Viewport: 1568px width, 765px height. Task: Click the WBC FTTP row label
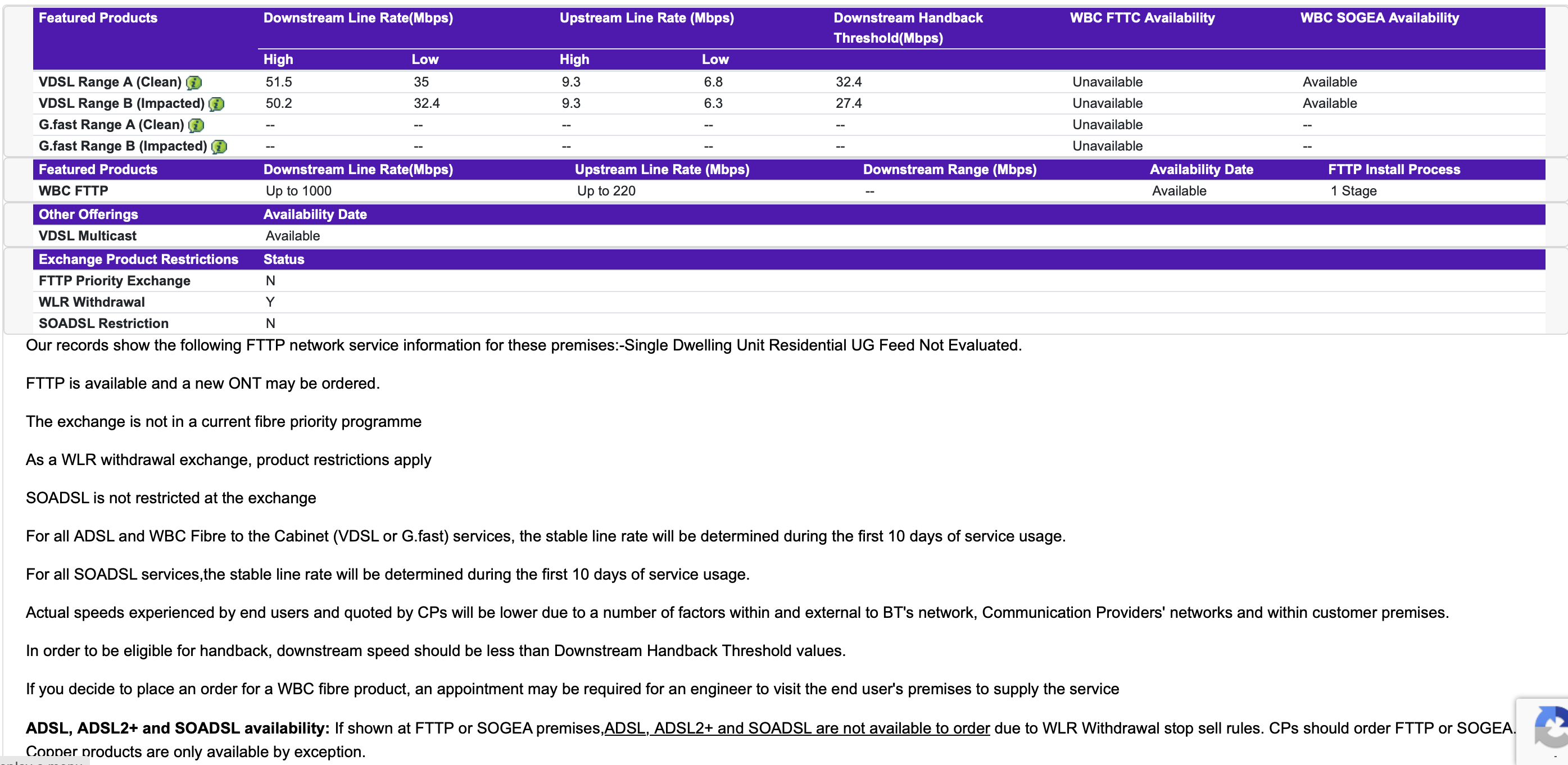(x=73, y=191)
